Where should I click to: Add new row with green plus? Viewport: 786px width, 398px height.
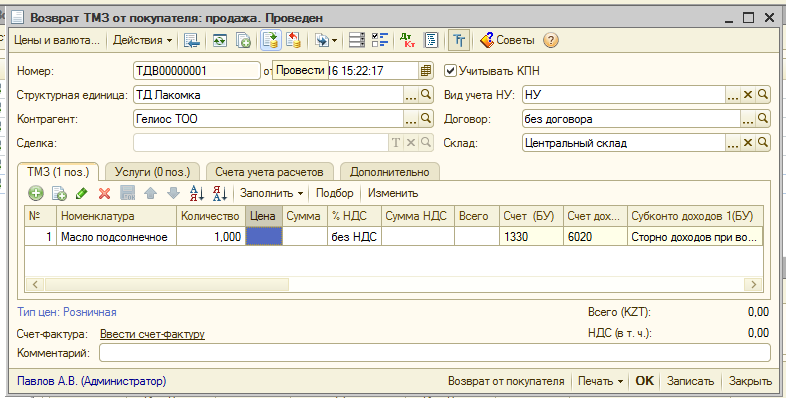coord(36,193)
